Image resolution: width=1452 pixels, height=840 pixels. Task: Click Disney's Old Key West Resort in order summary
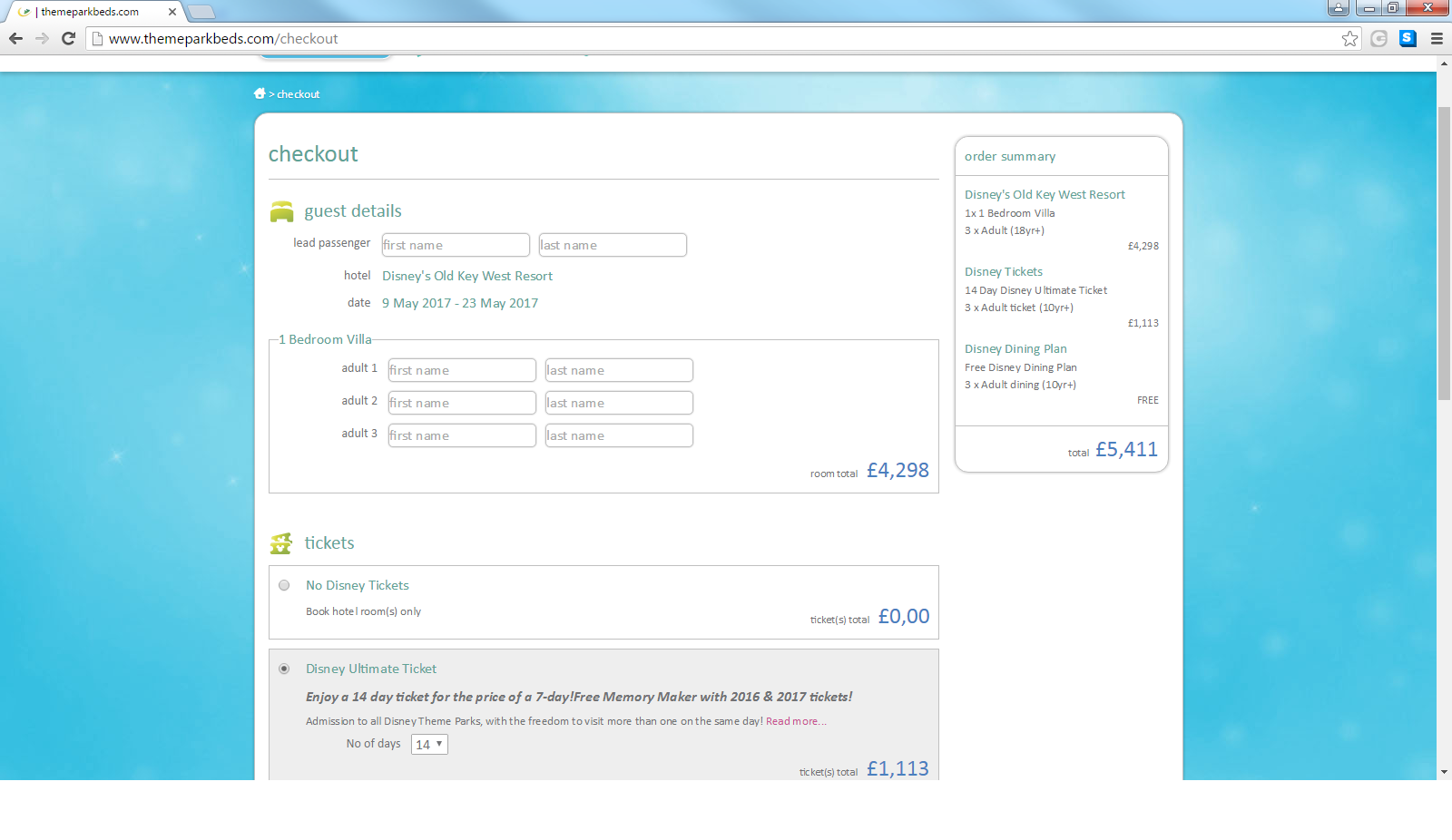click(x=1045, y=194)
